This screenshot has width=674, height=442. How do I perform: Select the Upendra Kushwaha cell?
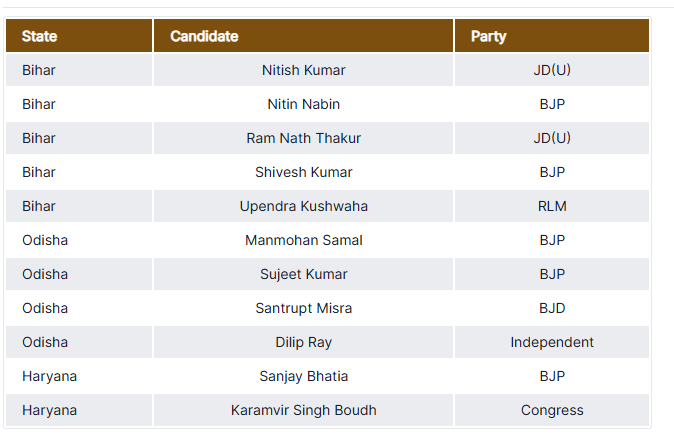tap(303, 206)
